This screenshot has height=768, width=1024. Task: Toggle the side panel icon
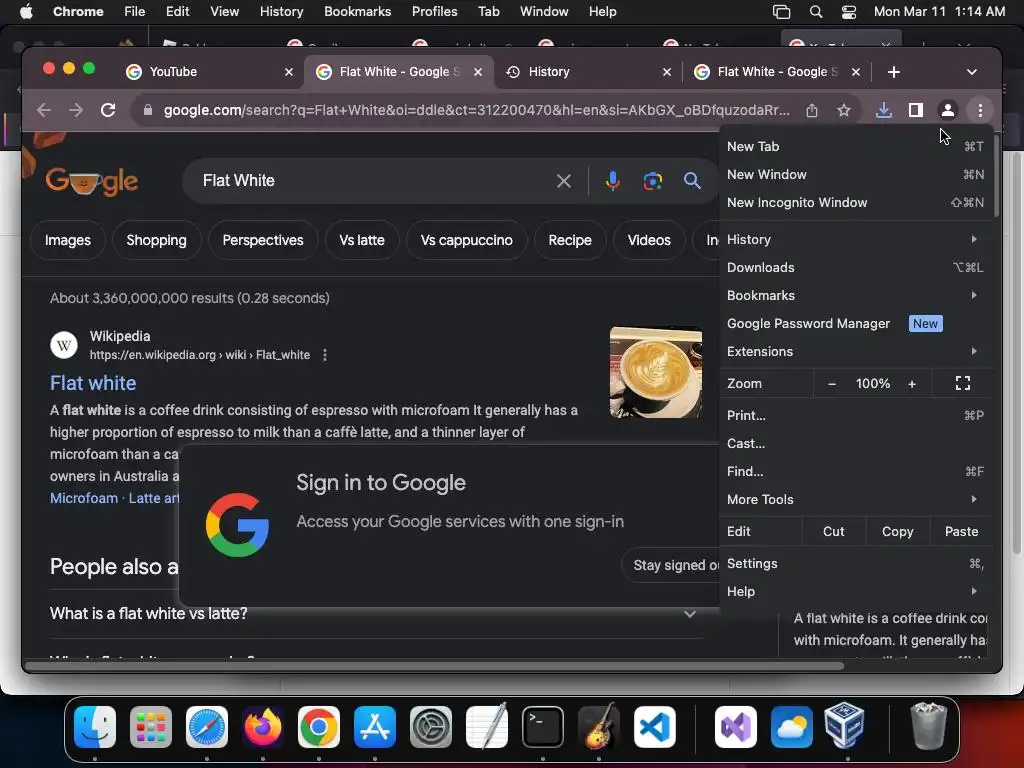pyautogui.click(x=916, y=110)
